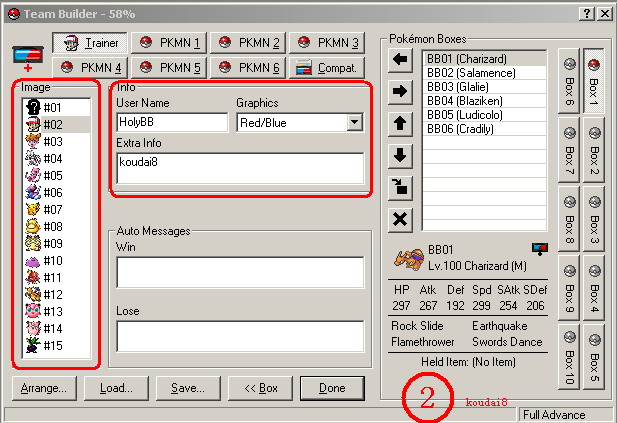
Task: Delete Pokémon with the X button
Action: click(x=400, y=219)
